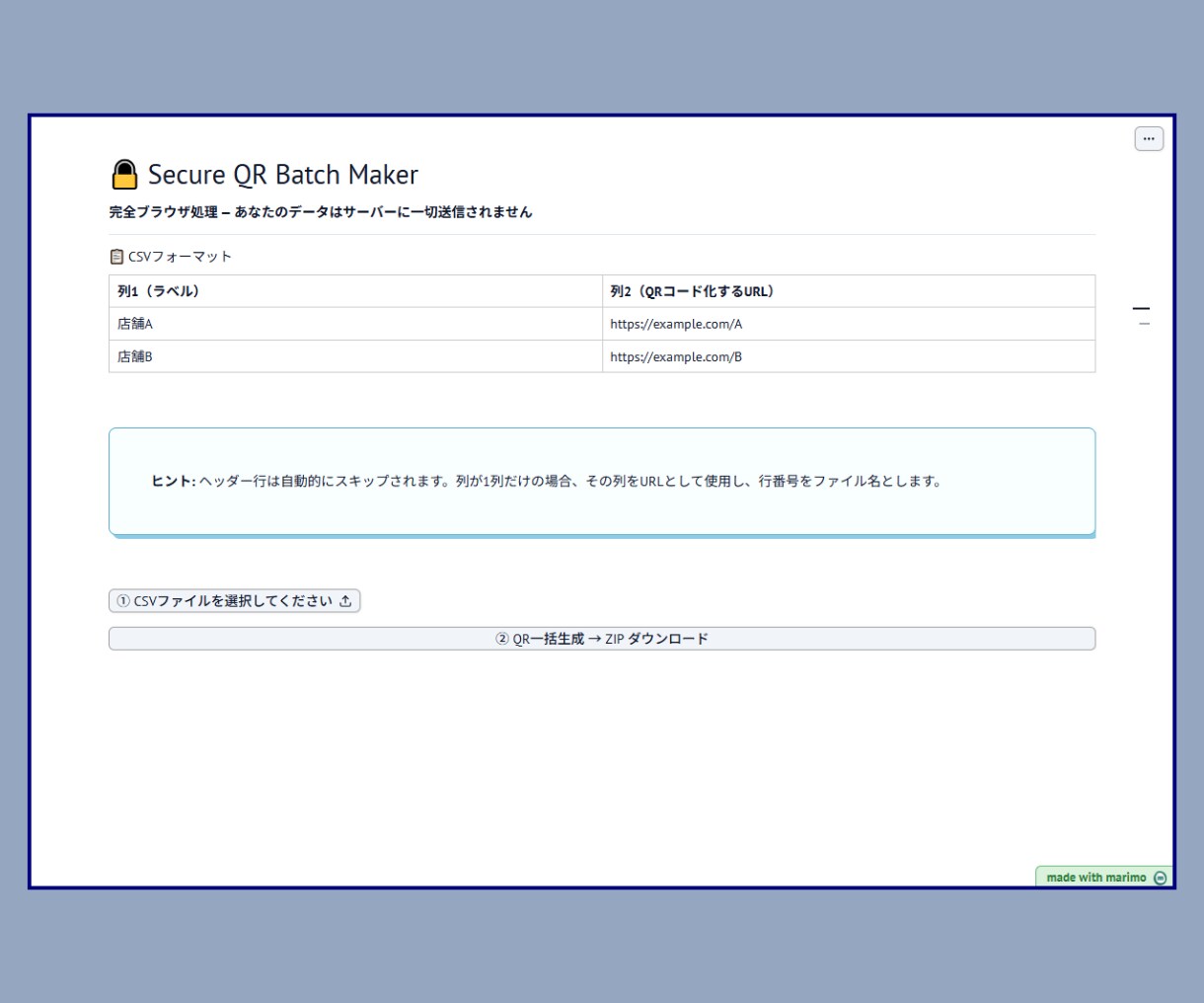Open the made with marimo link
The width and height of the screenshot is (1204, 1003).
1103,878
